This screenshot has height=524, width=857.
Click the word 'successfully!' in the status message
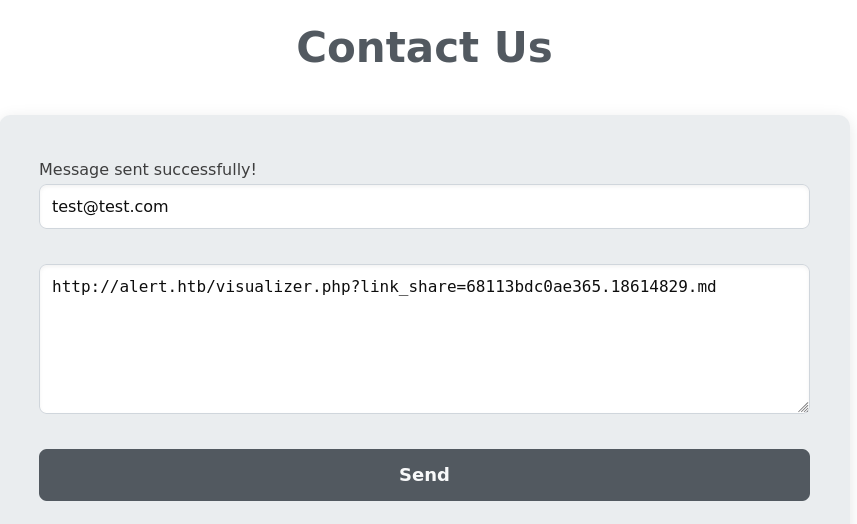(x=210, y=169)
